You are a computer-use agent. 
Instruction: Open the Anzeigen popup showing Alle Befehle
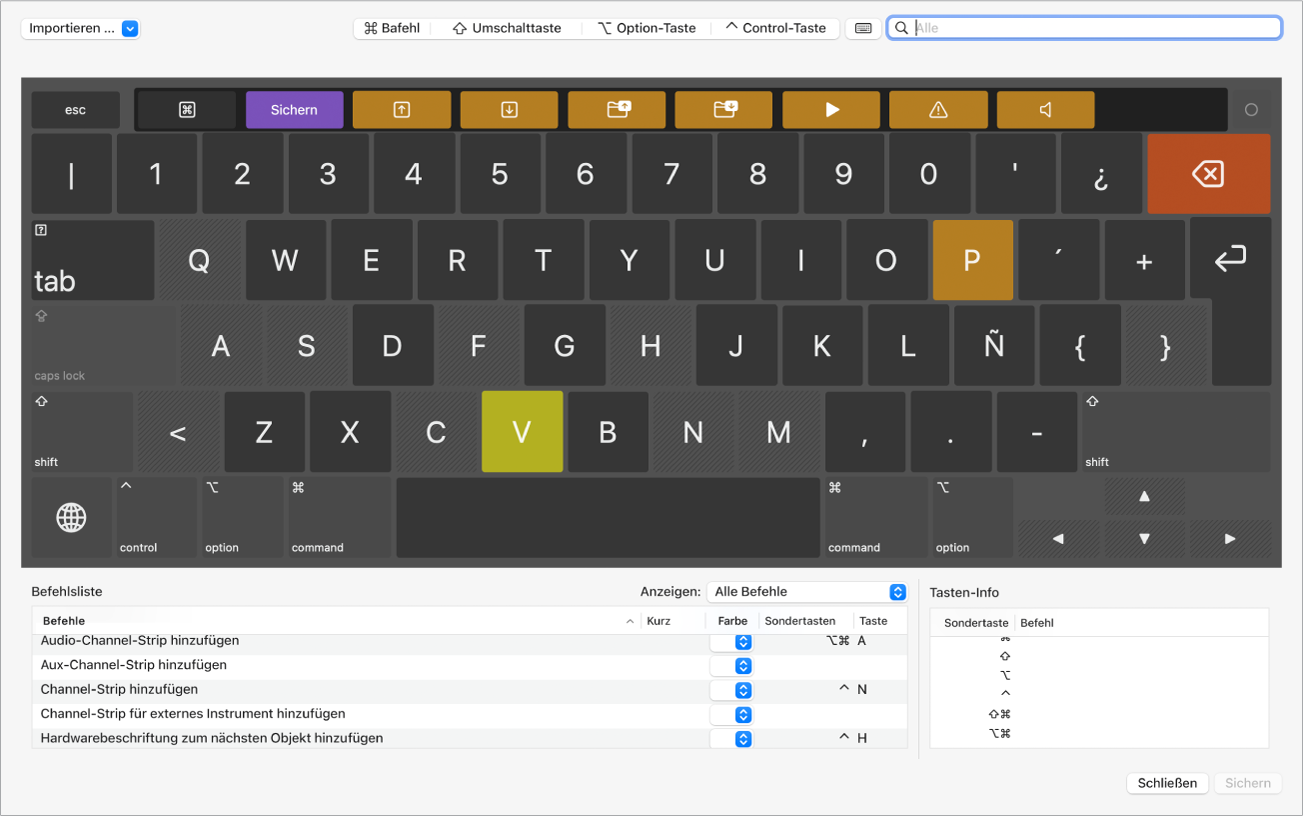point(807,591)
